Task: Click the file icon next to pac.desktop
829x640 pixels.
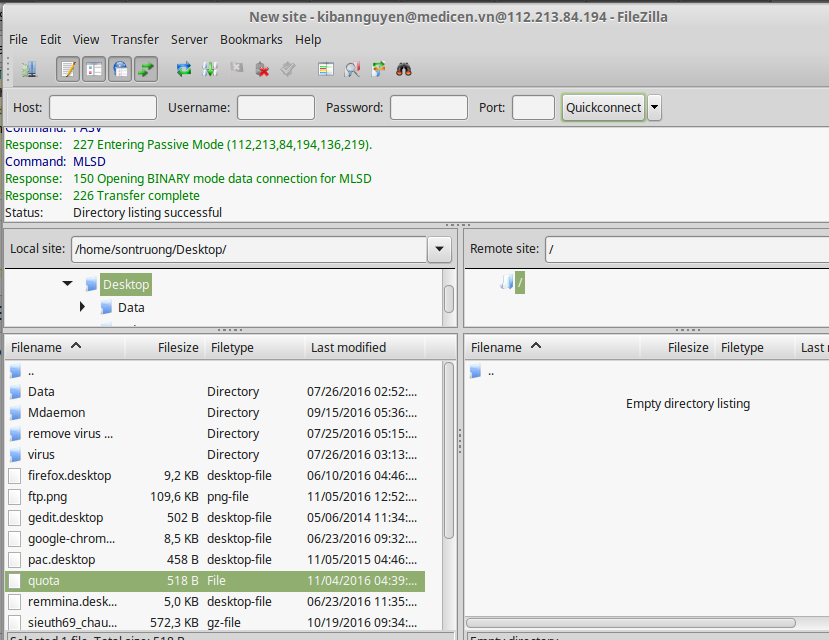Action: click(x=15, y=560)
